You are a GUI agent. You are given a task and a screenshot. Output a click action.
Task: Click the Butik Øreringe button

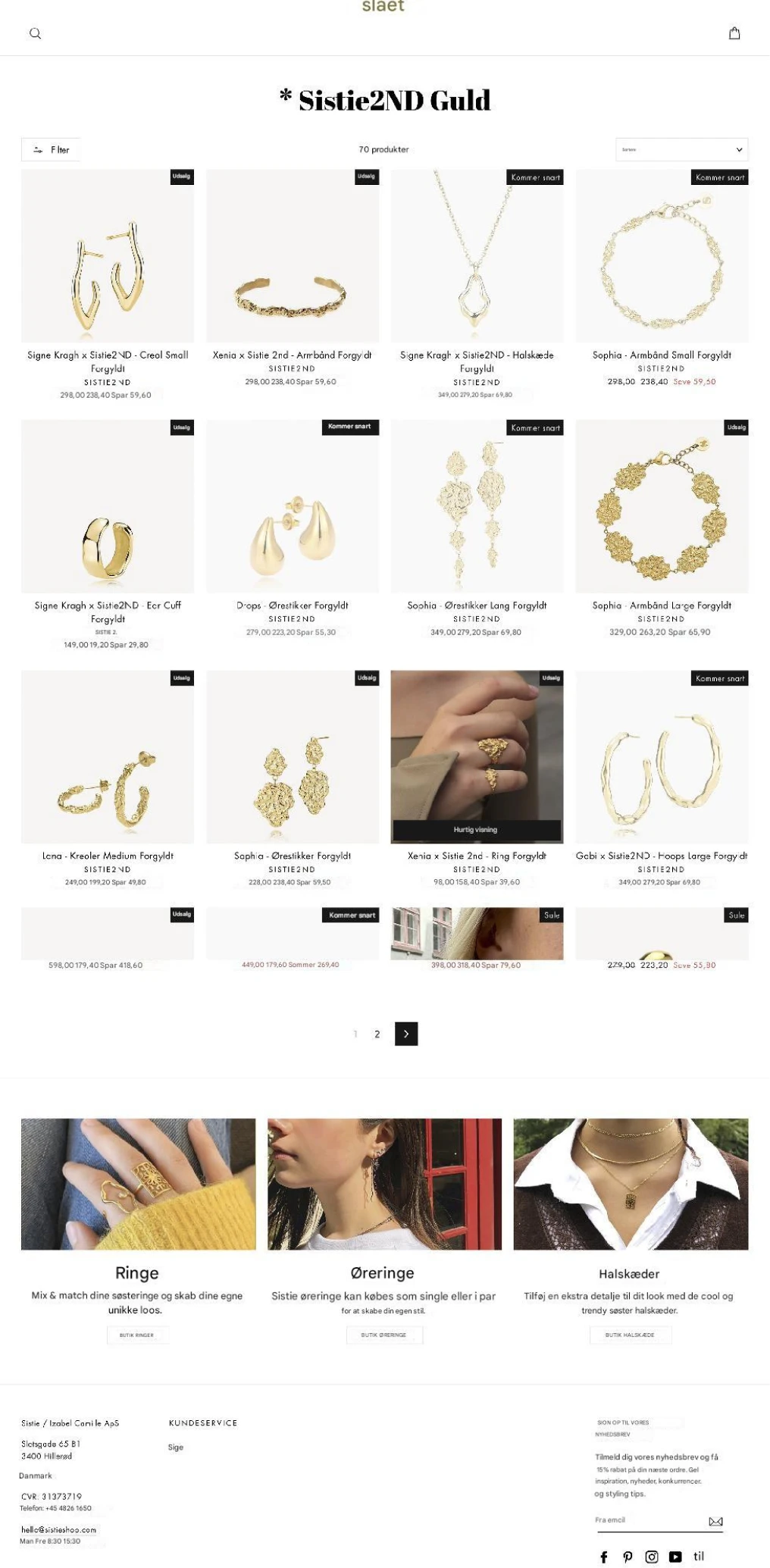click(384, 1335)
